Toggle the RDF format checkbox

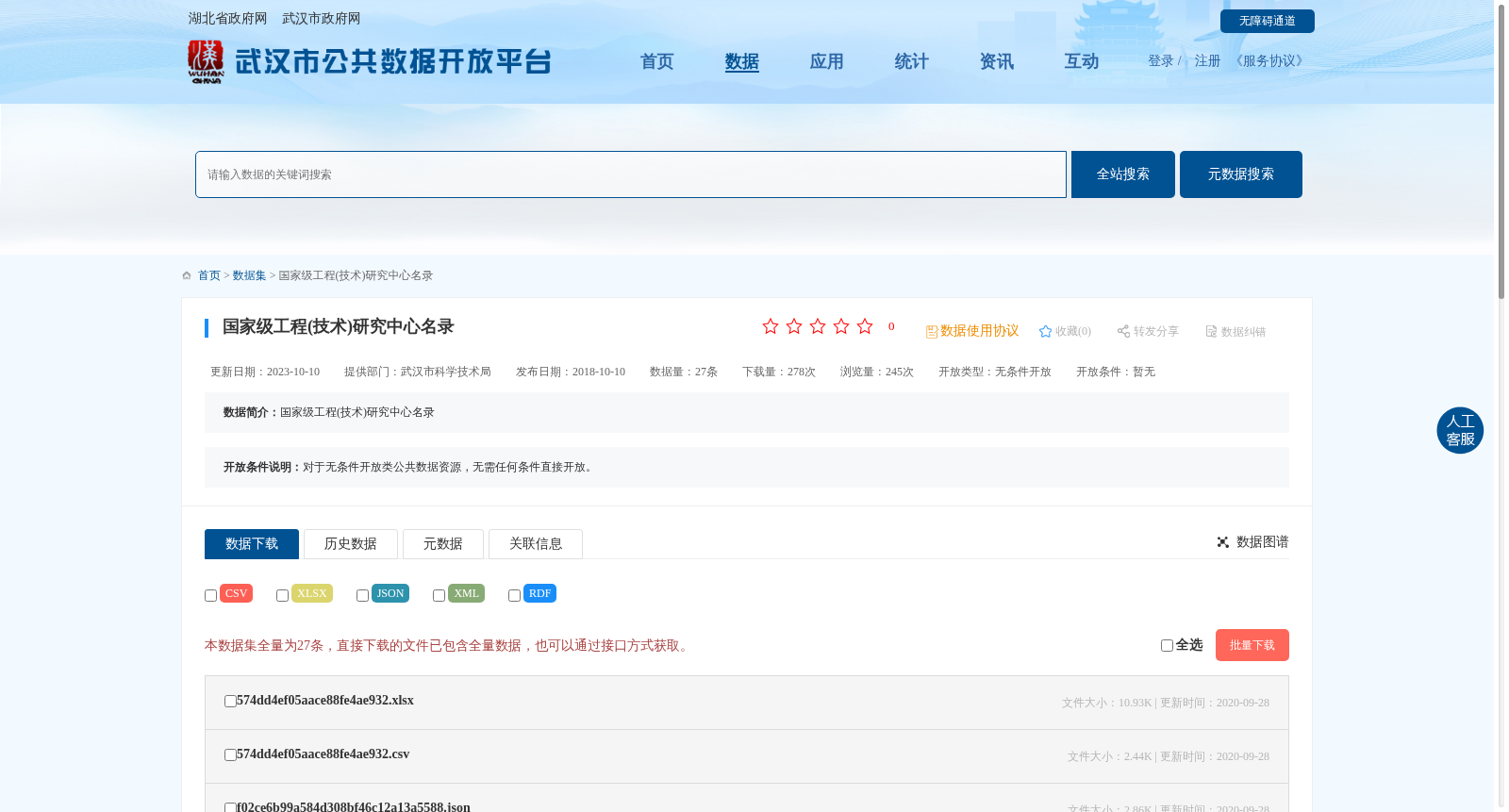[x=514, y=596]
